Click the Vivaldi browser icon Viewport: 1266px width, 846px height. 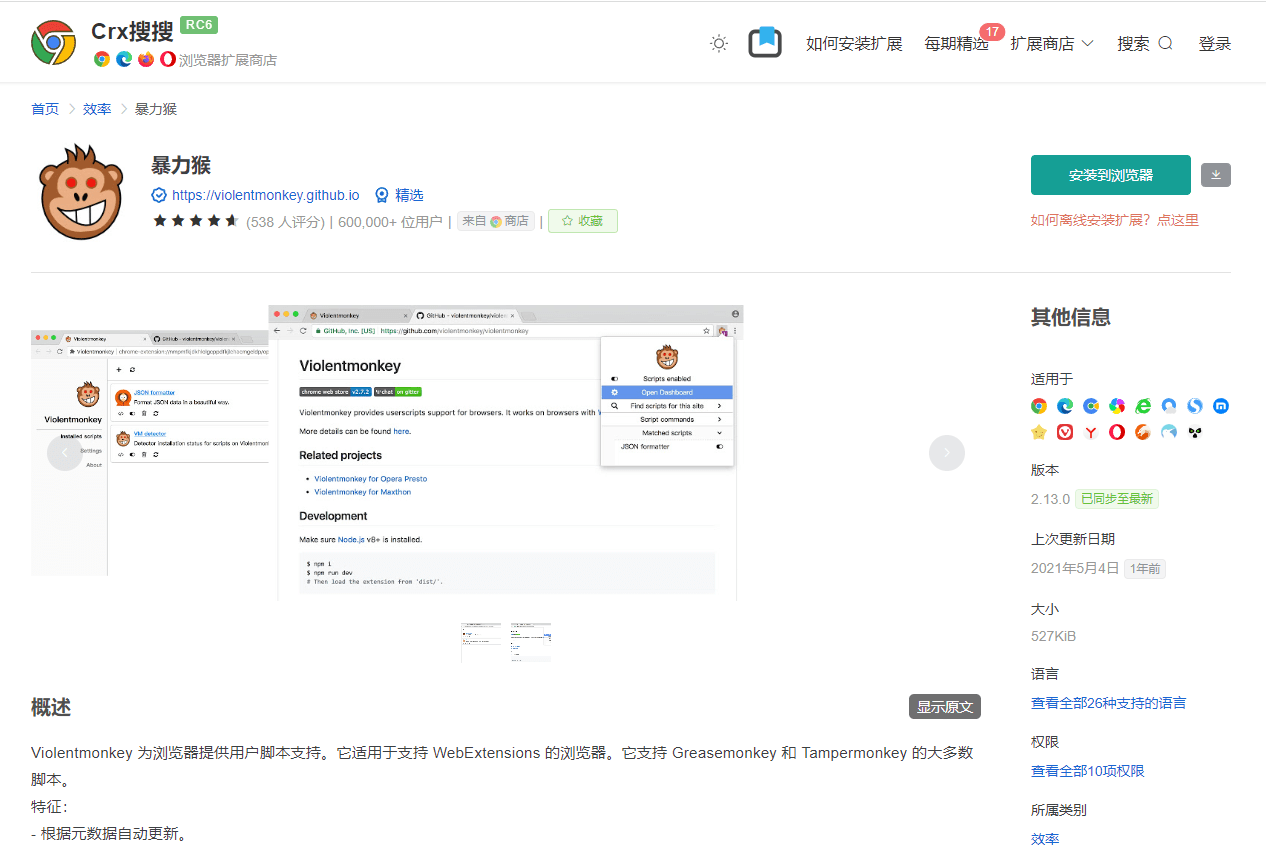point(1065,432)
